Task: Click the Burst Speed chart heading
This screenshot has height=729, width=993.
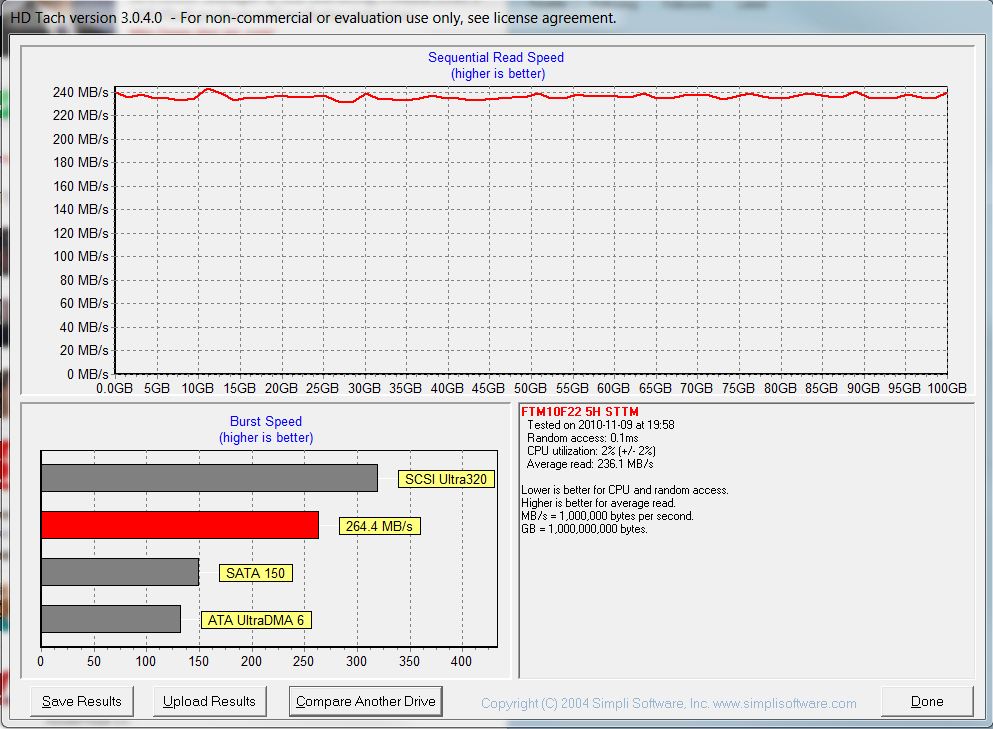Action: click(x=265, y=422)
